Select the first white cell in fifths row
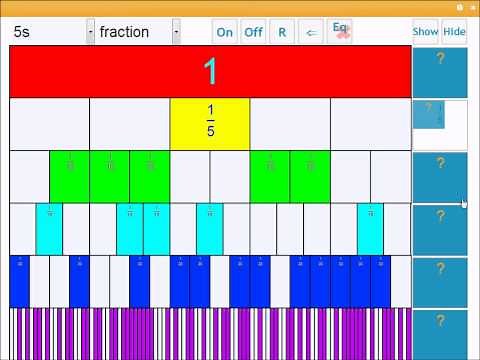The width and height of the screenshot is (480, 360). tap(50, 124)
